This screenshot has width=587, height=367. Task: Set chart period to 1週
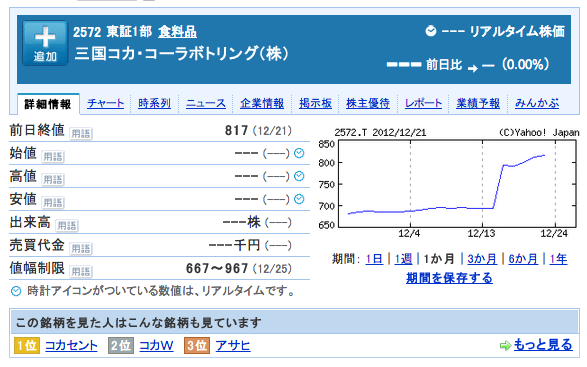pyautogui.click(x=403, y=259)
